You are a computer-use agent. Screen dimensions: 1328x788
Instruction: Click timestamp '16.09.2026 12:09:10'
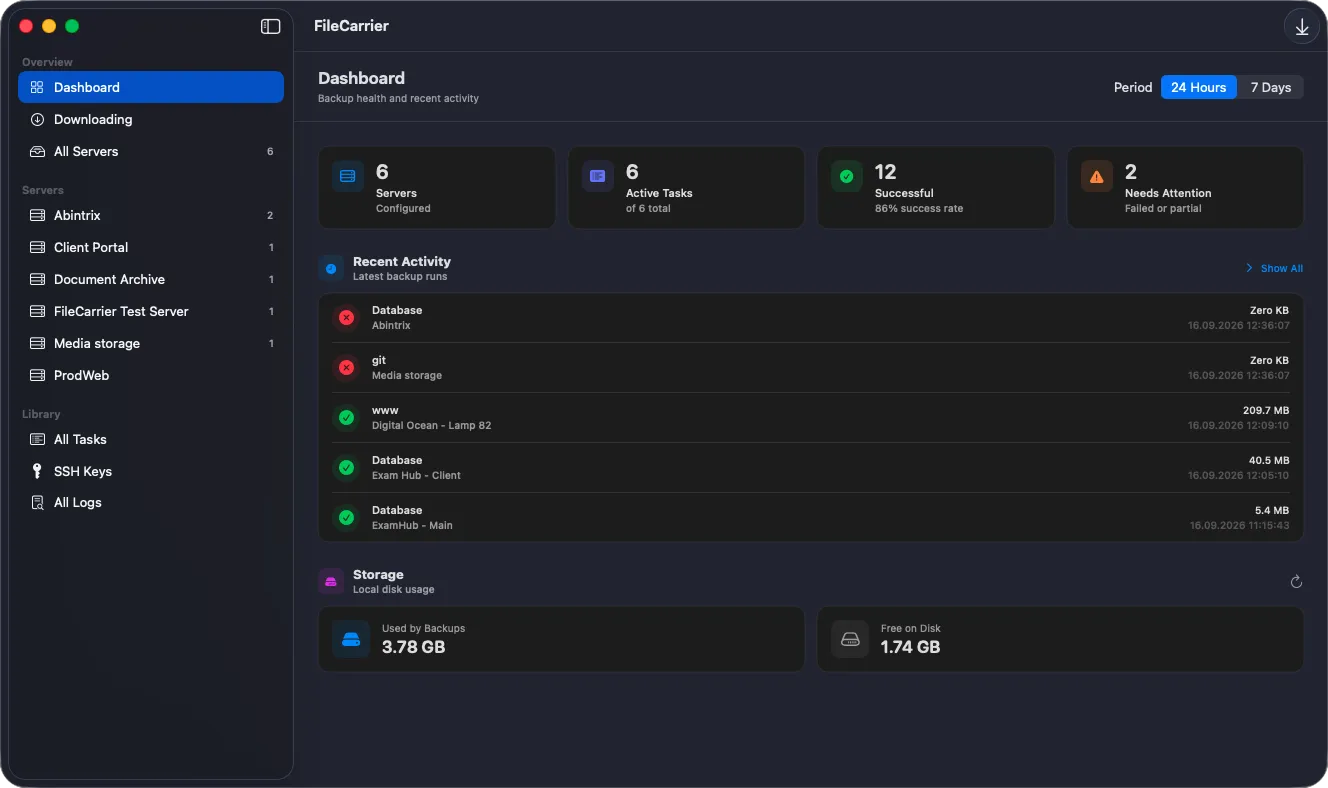click(x=1238, y=425)
